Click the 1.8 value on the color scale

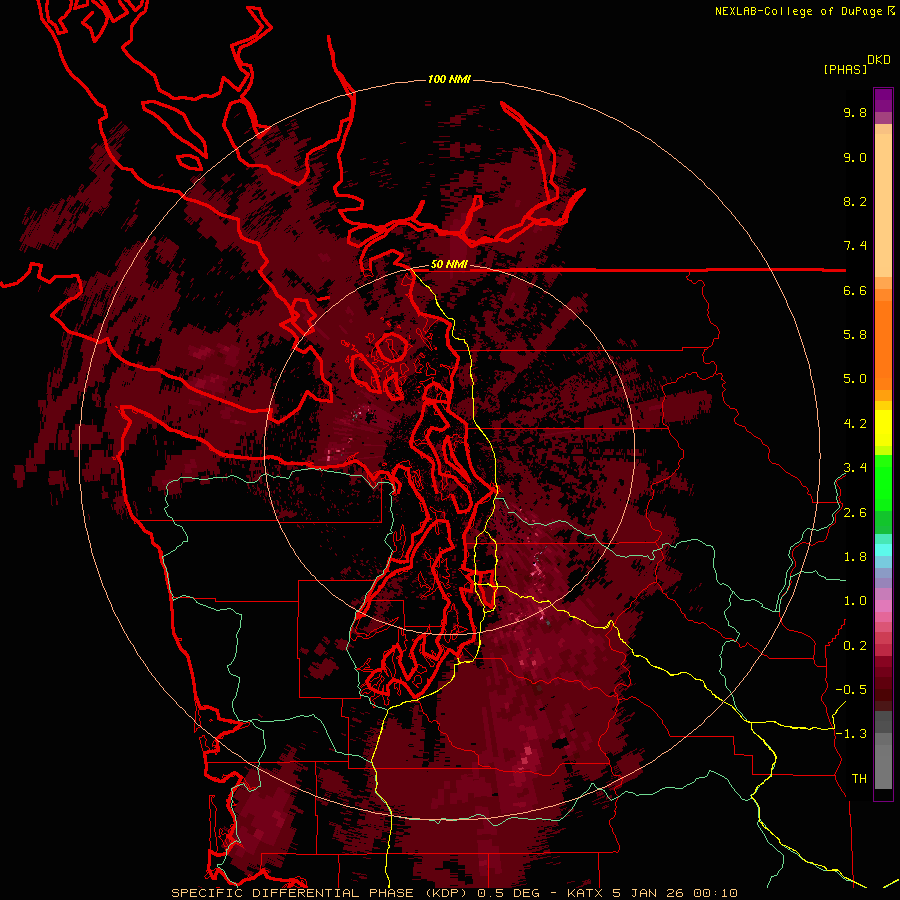855,557
